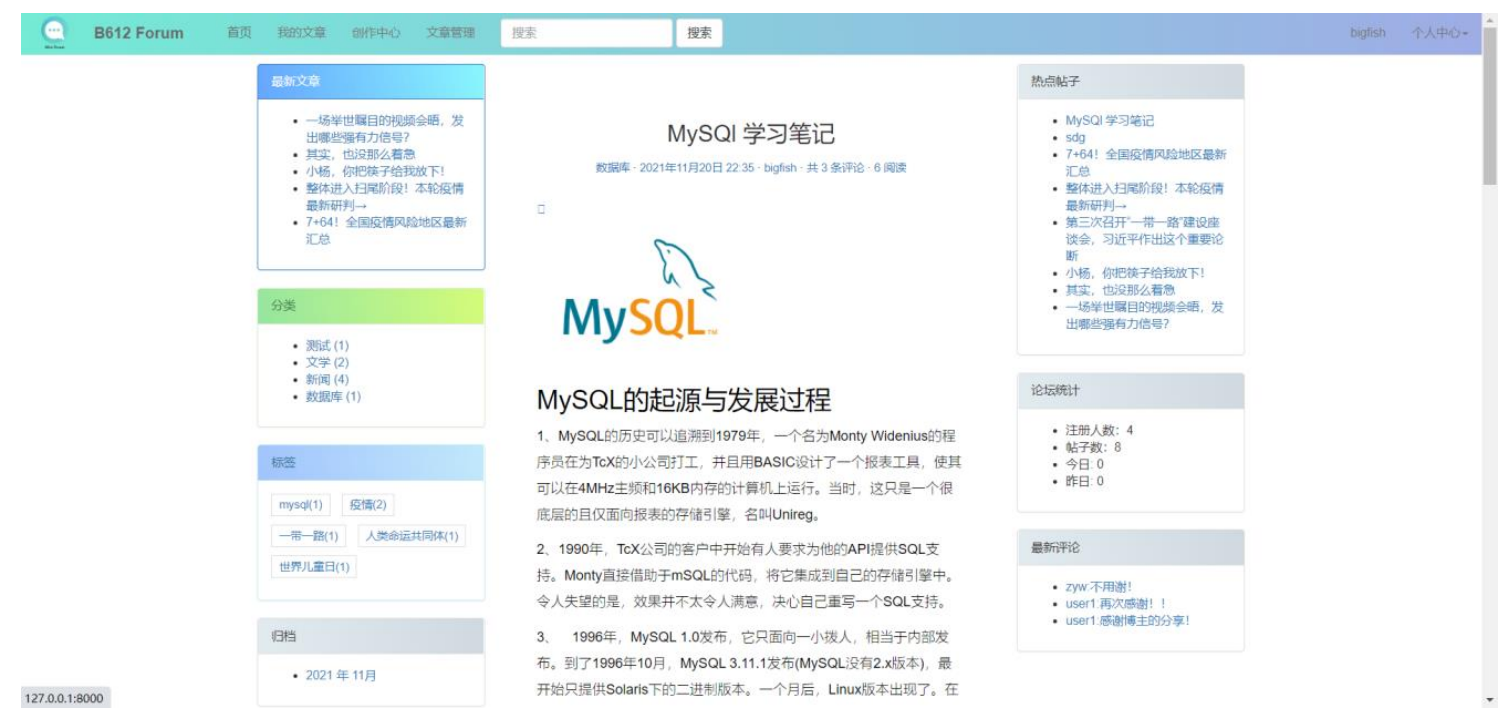1509x712 pixels.
Task: Click the 帖子数: 8 statistic
Action: pos(1093,447)
